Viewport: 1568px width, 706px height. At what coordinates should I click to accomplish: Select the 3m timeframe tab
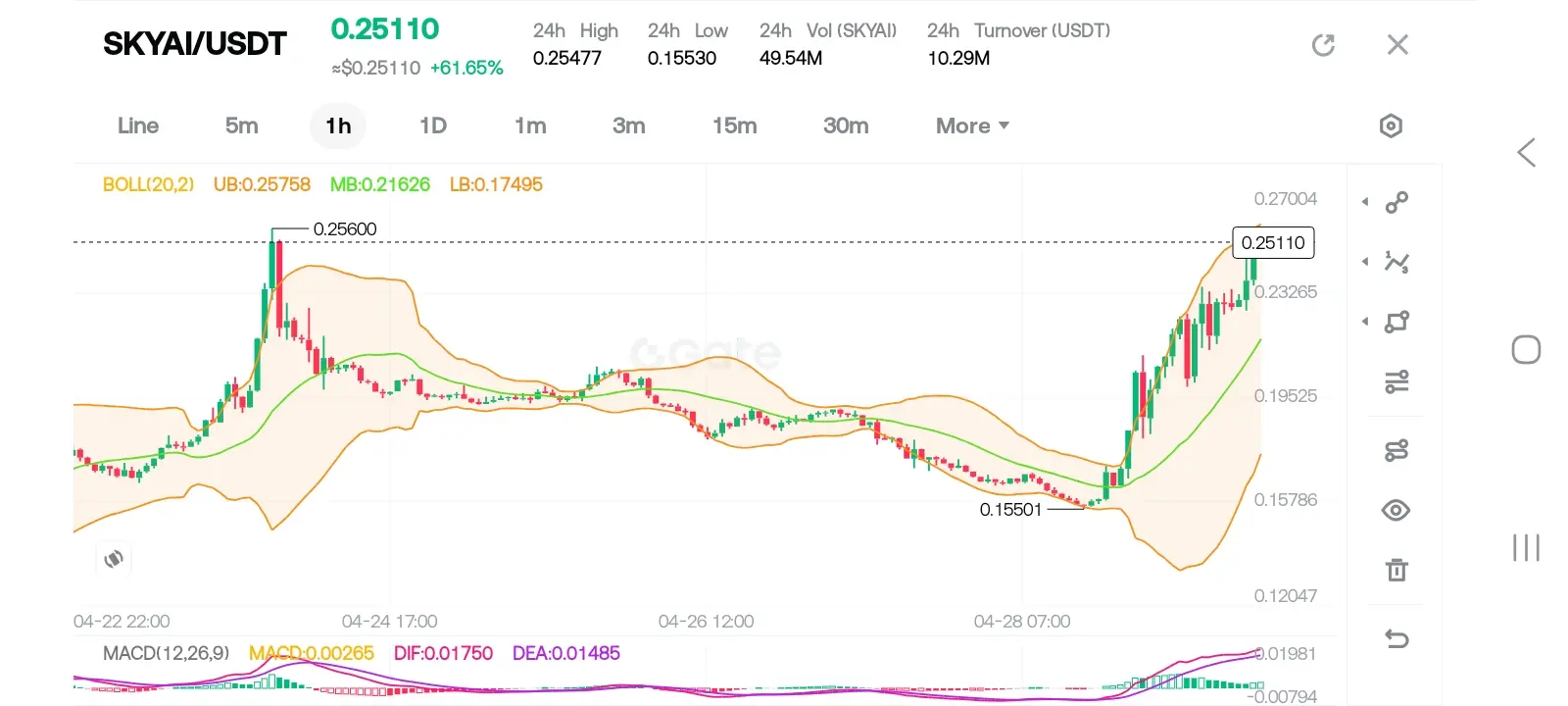(x=629, y=126)
